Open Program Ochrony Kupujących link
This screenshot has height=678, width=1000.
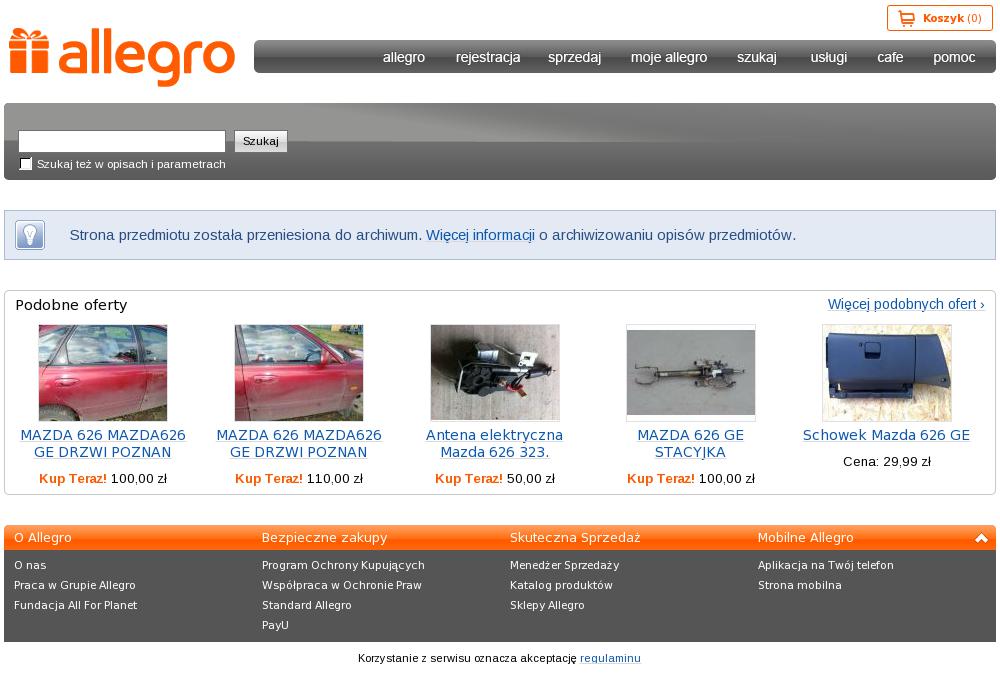(343, 565)
